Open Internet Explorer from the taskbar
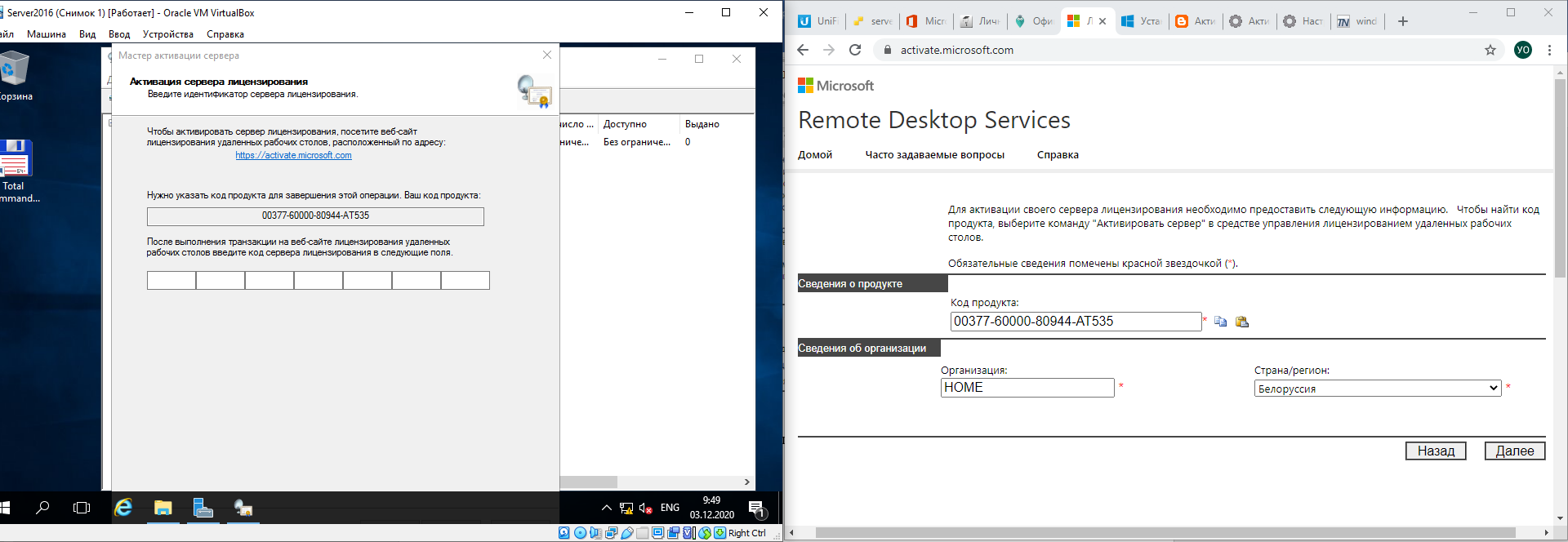The image size is (1568, 542). 123,508
